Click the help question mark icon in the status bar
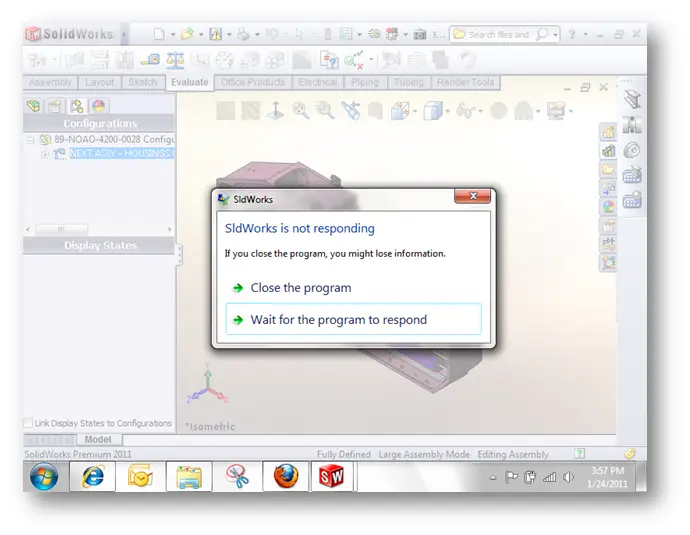The height and width of the screenshot is (535, 690). tap(580, 453)
